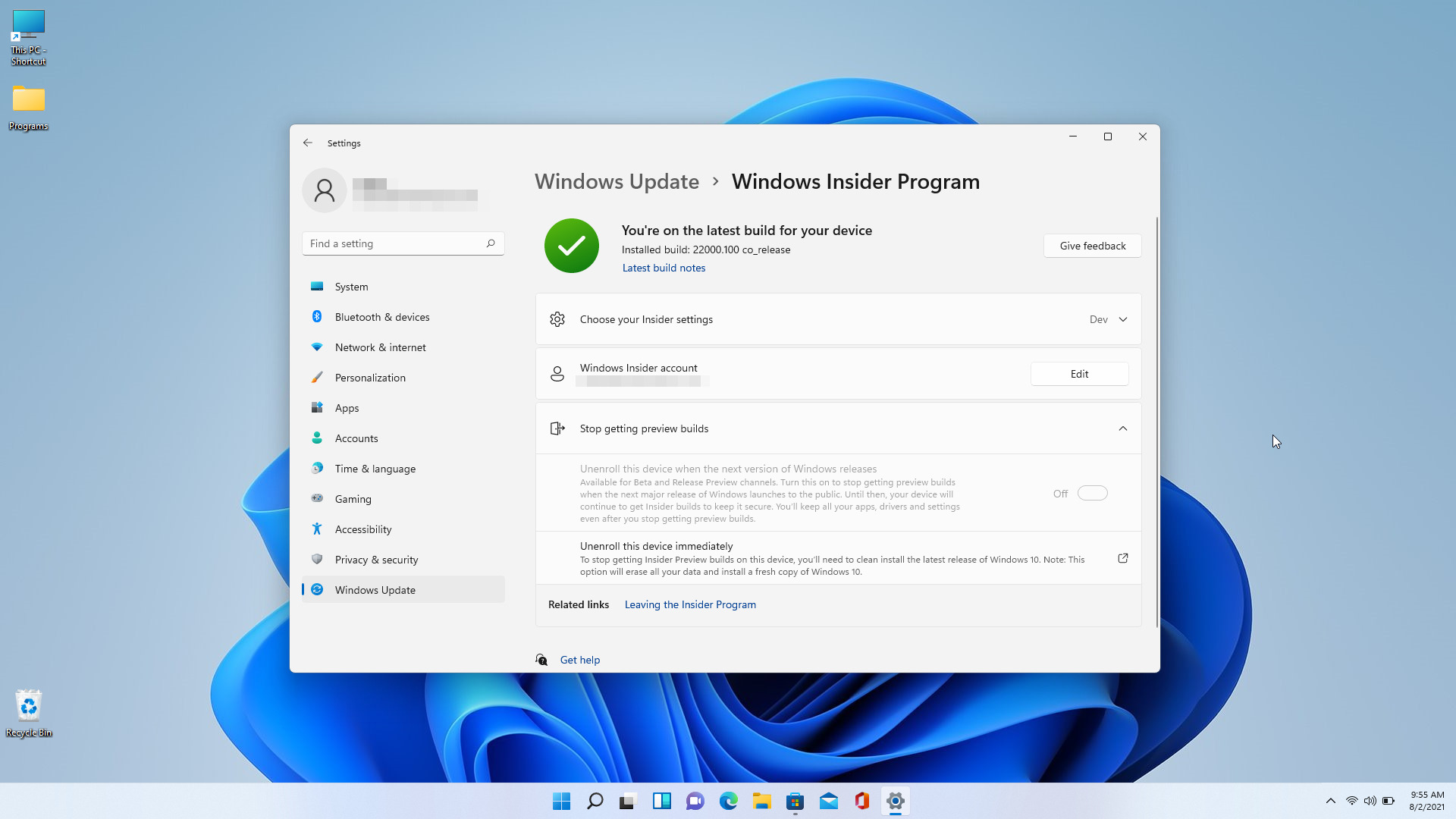Open Mail app from taskbar
Screen dimensions: 1456x819
828,801
